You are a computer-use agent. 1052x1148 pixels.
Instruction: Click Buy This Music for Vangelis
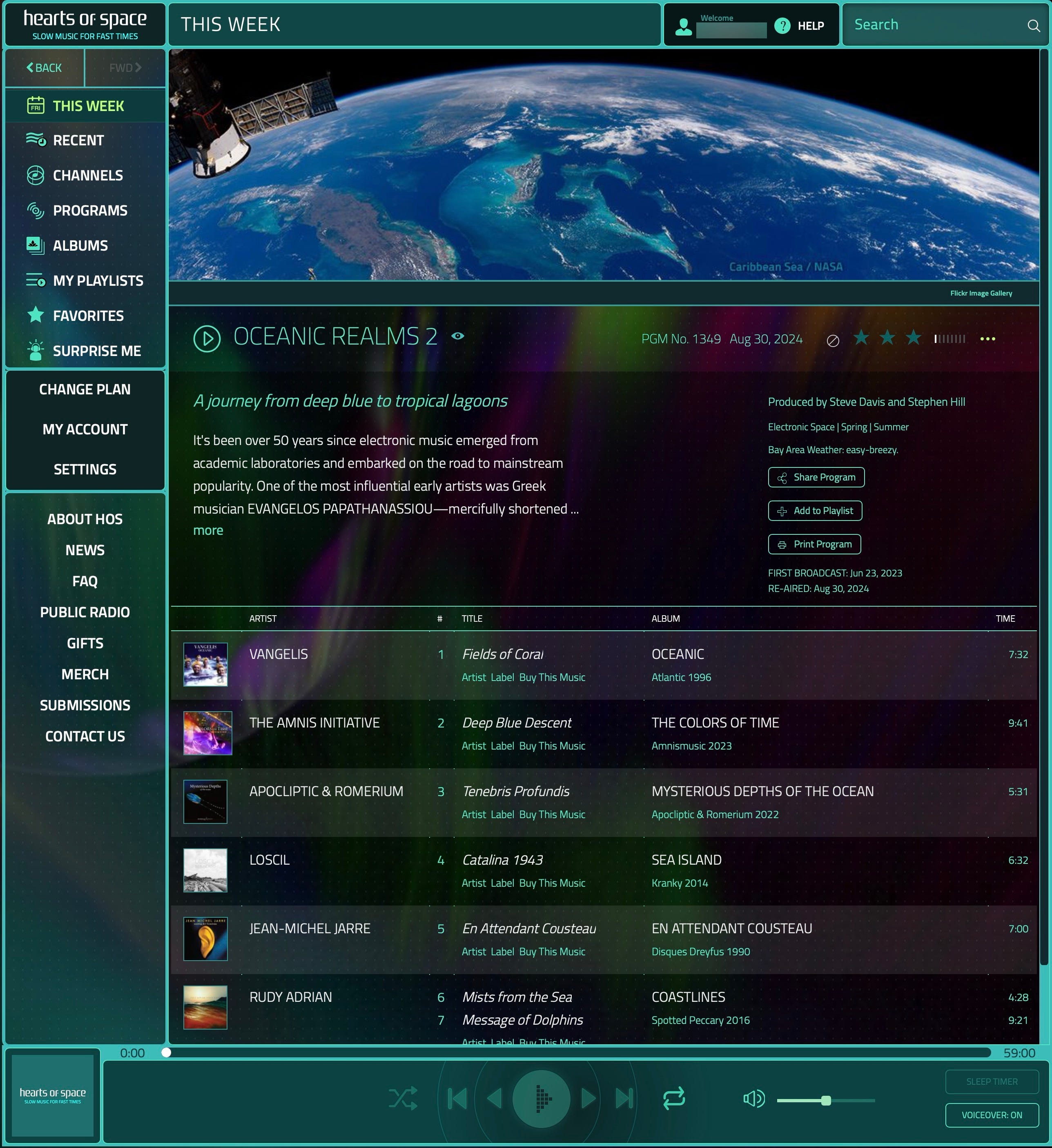[552, 677]
